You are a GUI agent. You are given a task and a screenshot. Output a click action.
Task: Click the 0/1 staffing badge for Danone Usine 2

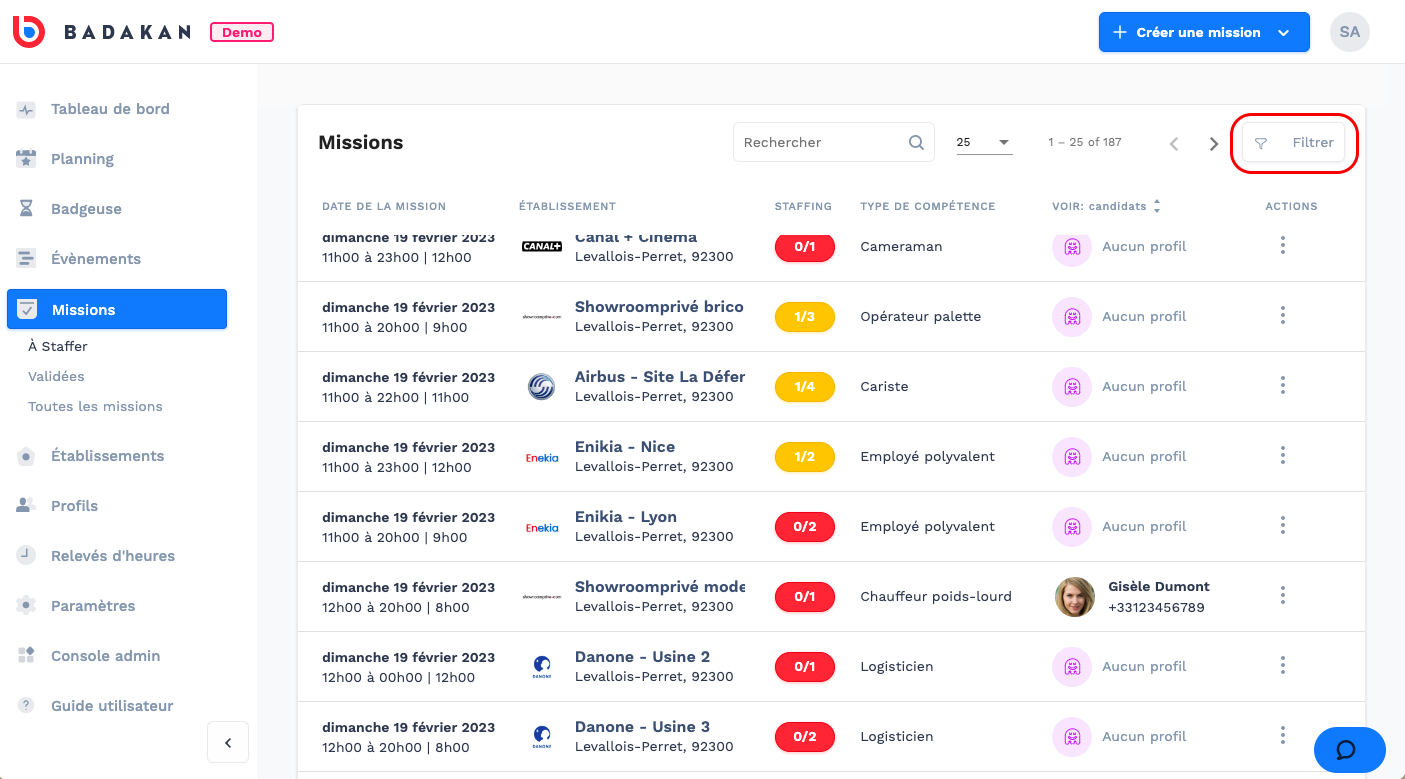(x=805, y=667)
